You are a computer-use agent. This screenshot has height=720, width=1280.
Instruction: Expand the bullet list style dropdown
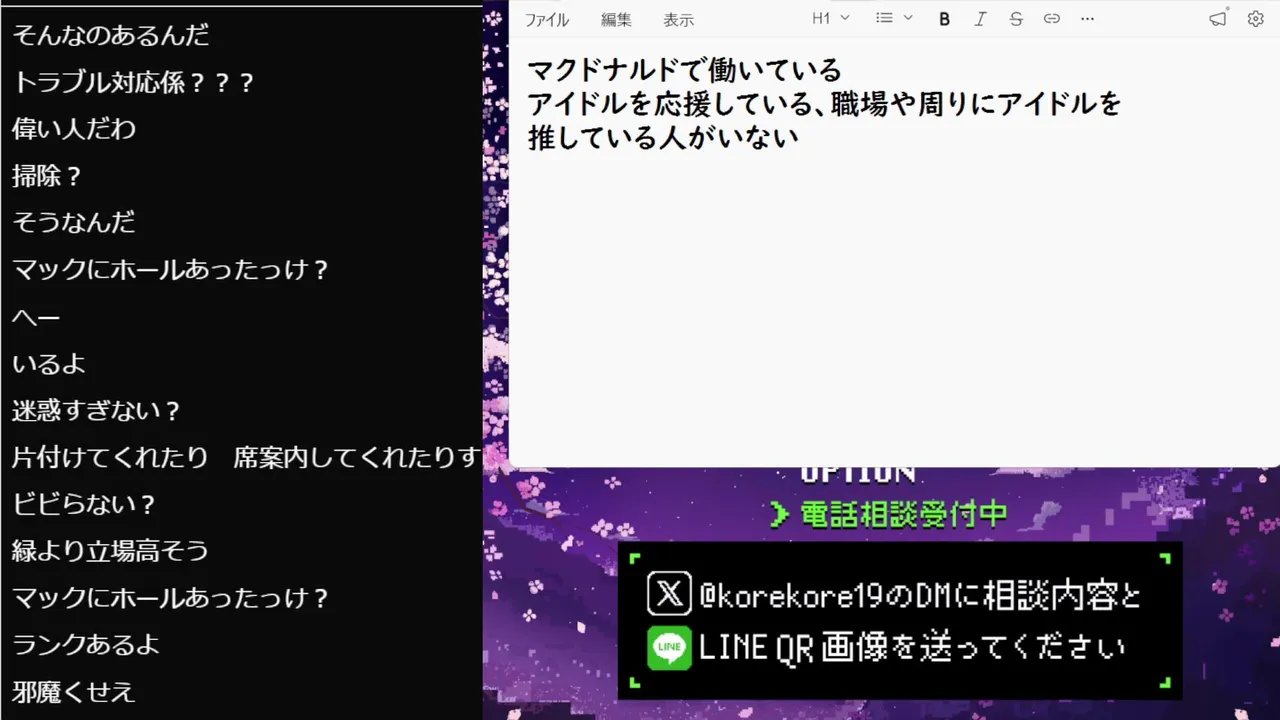pos(894,18)
